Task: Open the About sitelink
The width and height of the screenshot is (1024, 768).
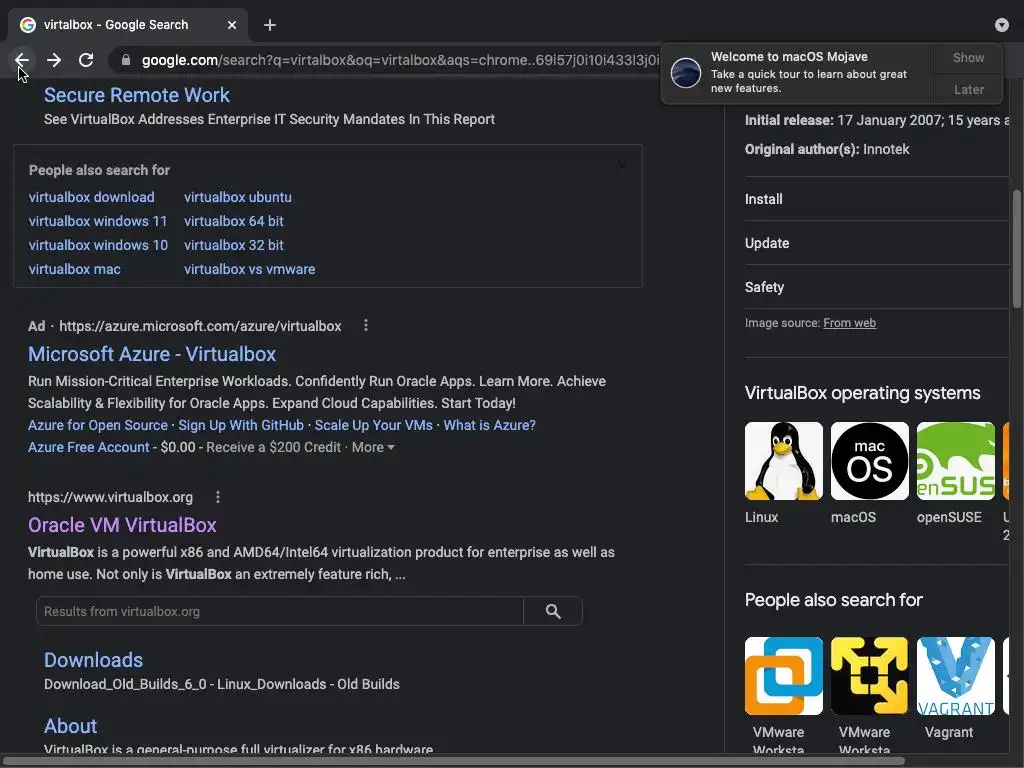Action: click(71, 726)
